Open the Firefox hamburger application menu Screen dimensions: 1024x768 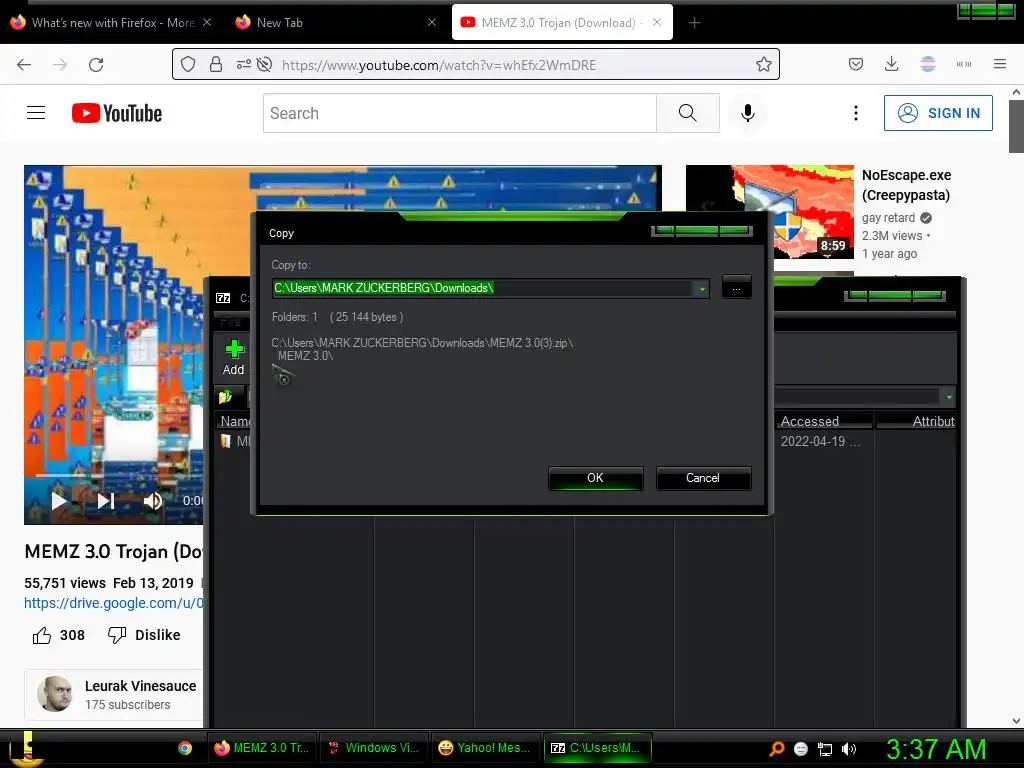[999, 64]
